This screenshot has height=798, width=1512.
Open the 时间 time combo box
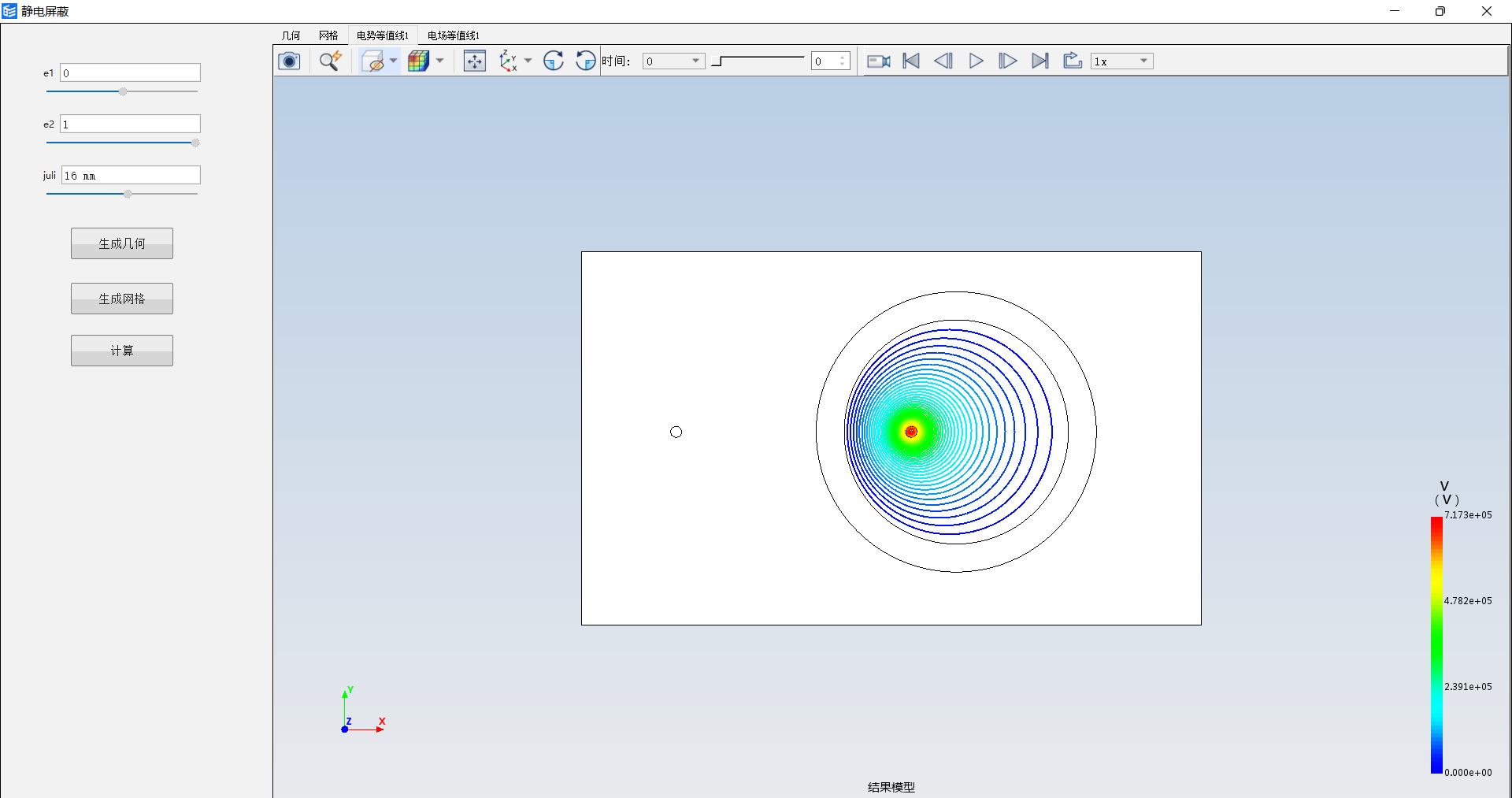[x=673, y=61]
